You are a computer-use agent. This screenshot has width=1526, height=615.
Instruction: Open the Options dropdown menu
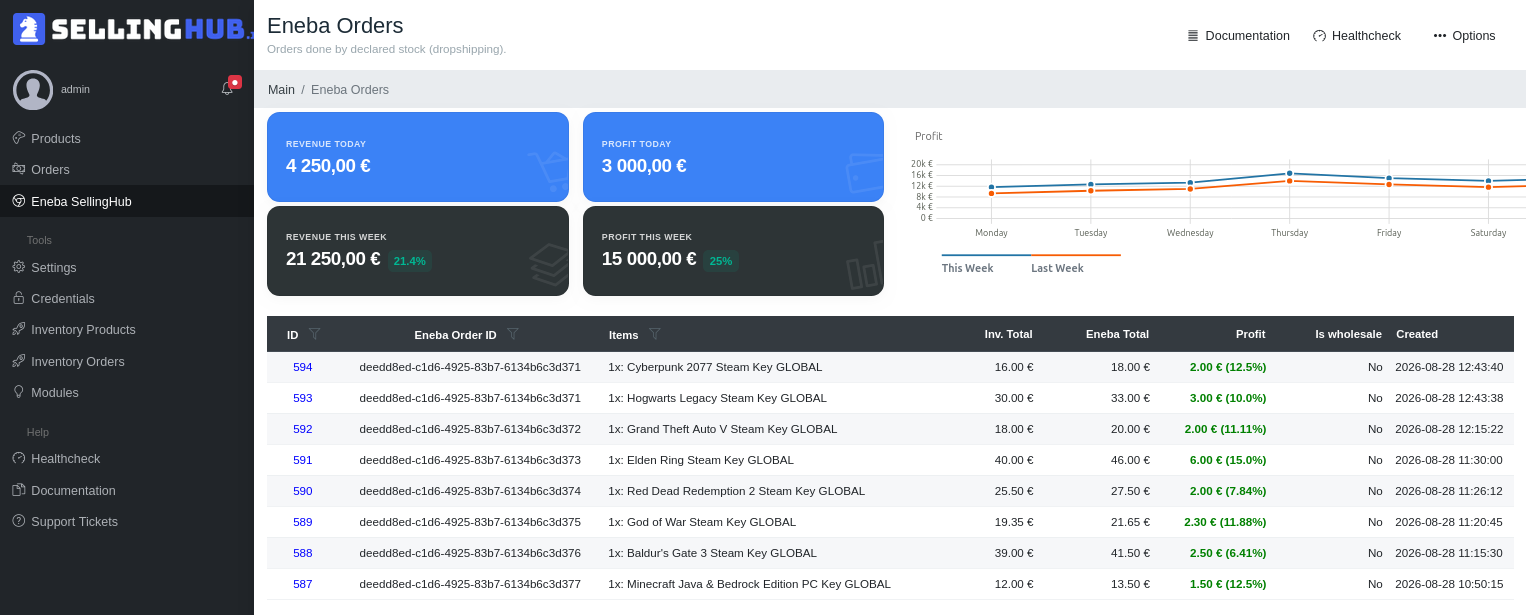pyautogui.click(x=1464, y=36)
